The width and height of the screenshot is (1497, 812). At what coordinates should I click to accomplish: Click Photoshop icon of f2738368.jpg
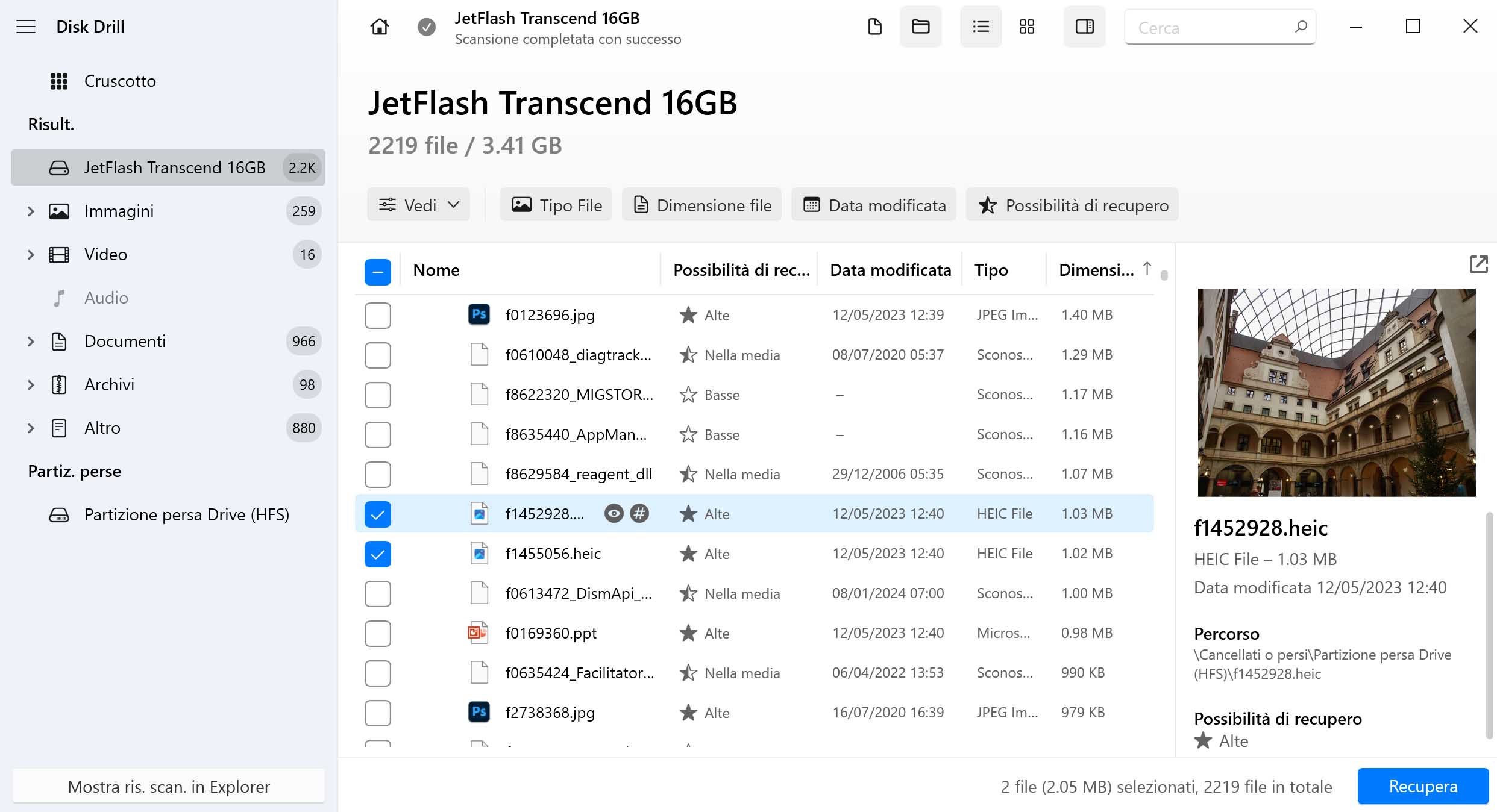tap(479, 712)
